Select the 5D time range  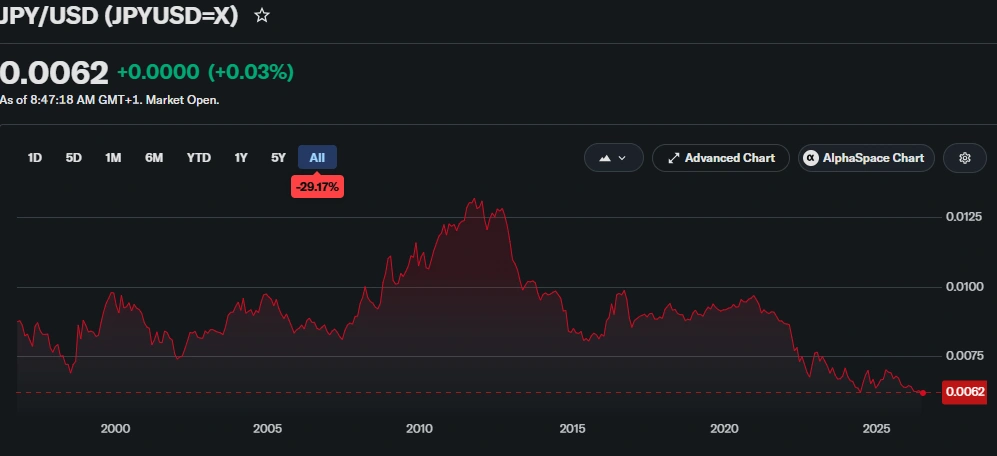(x=74, y=158)
